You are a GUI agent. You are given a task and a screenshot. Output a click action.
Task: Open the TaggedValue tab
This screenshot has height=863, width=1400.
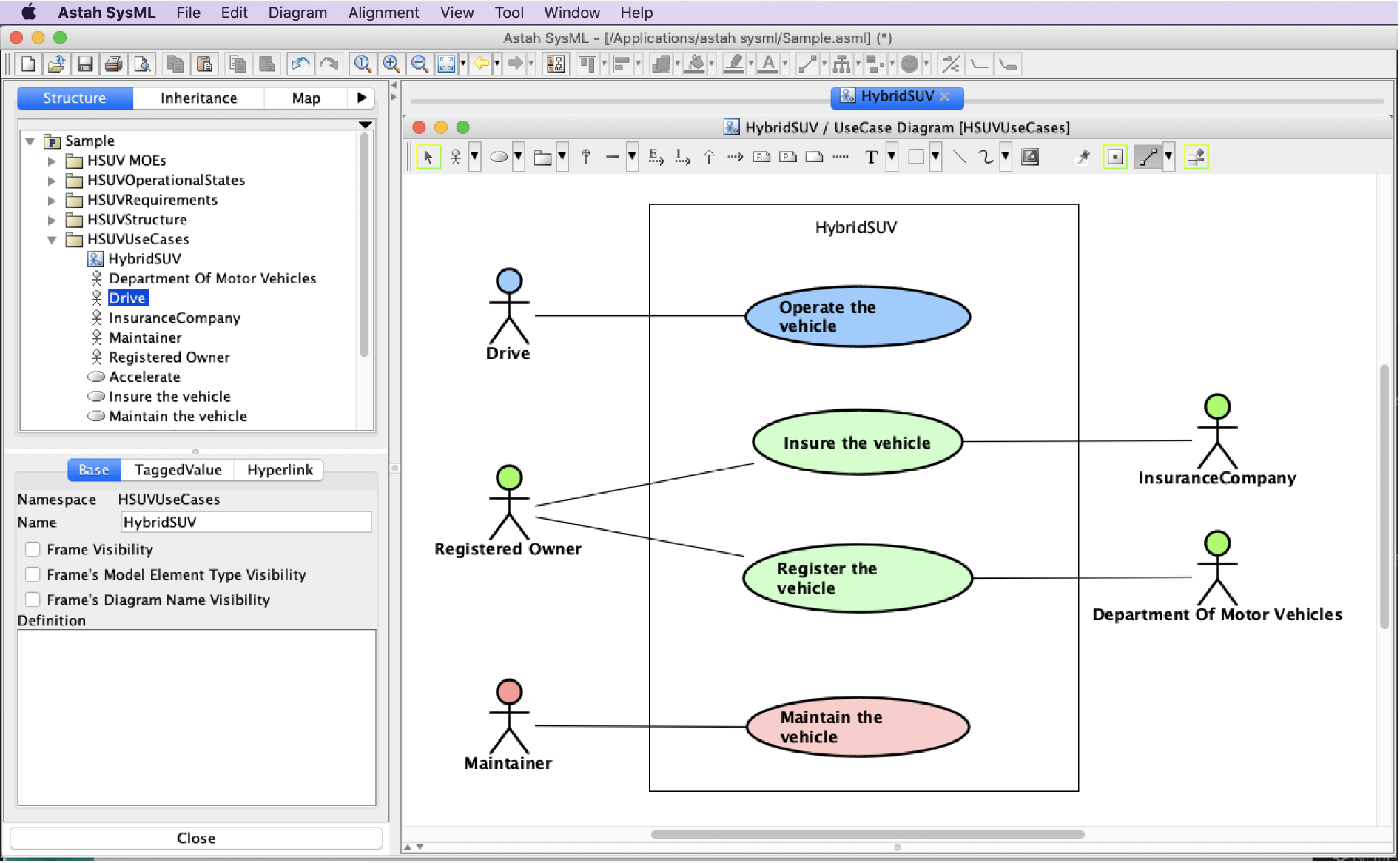(178, 470)
